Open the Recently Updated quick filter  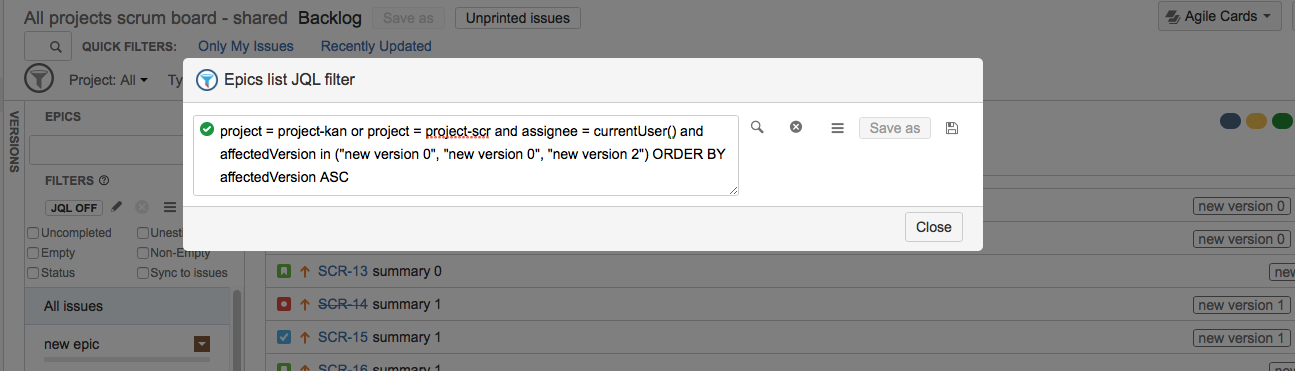point(376,46)
